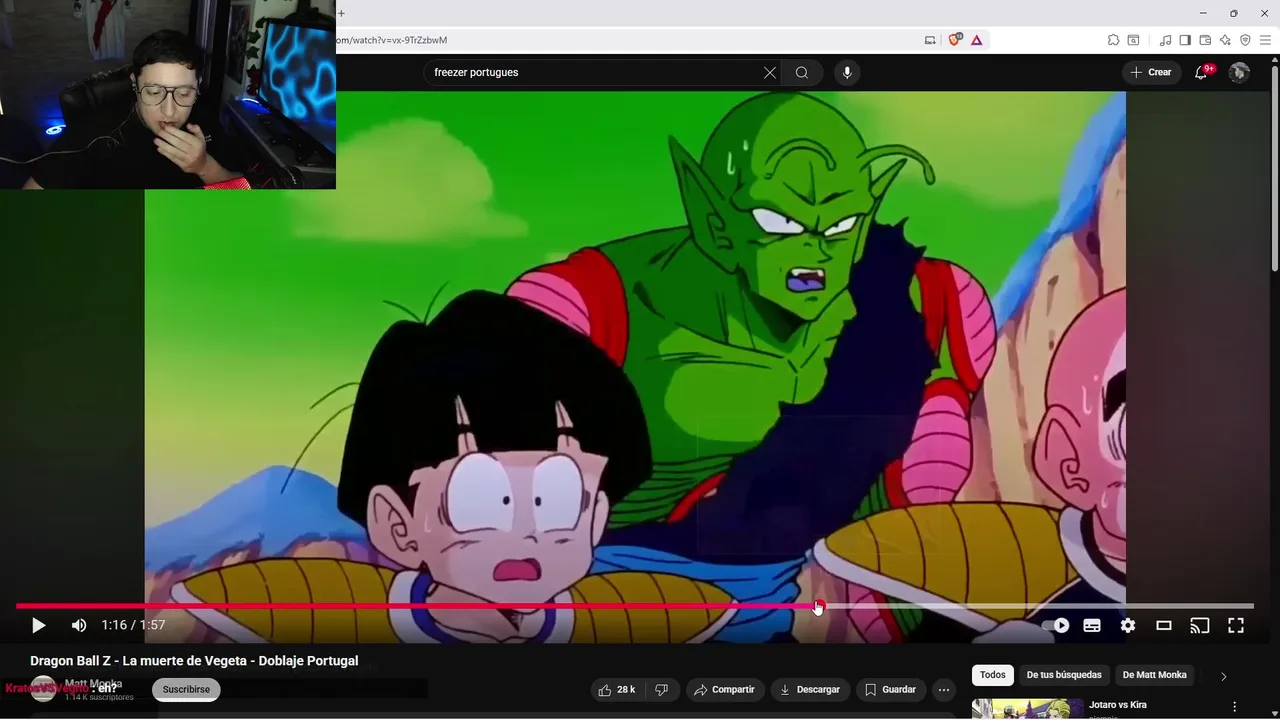Click the search magnifier button

pyautogui.click(x=802, y=73)
